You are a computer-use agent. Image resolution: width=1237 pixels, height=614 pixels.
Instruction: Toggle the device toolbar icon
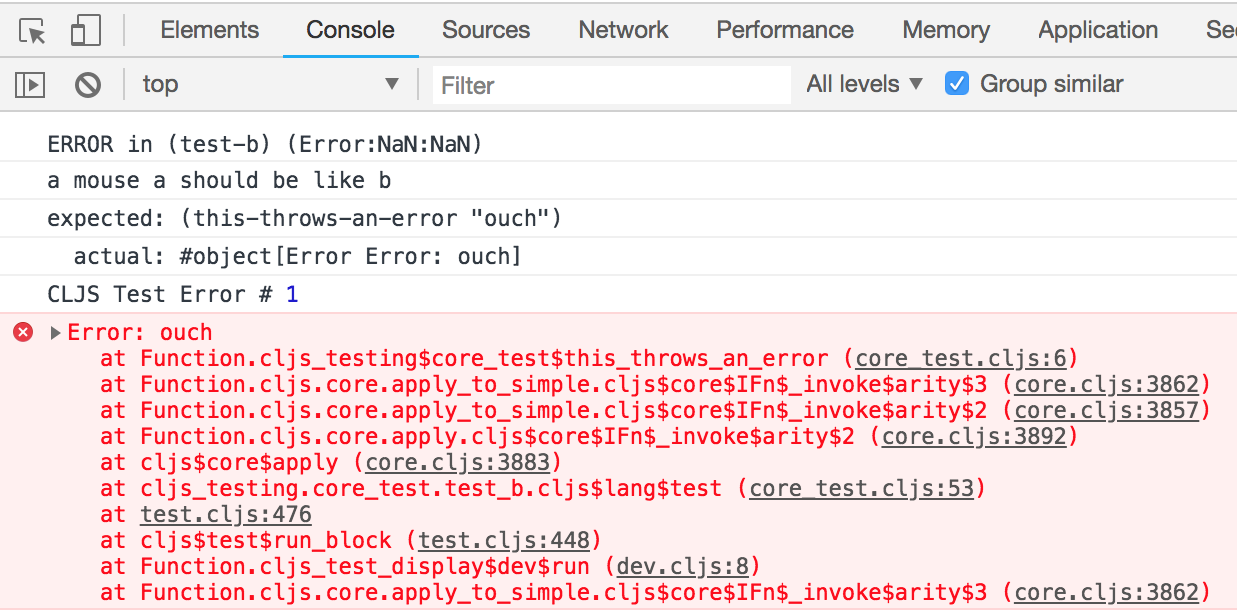(x=85, y=31)
